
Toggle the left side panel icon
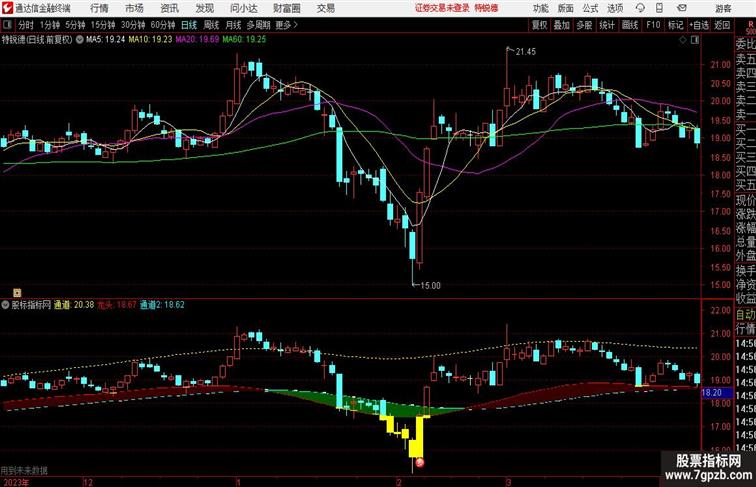[x=7, y=25]
